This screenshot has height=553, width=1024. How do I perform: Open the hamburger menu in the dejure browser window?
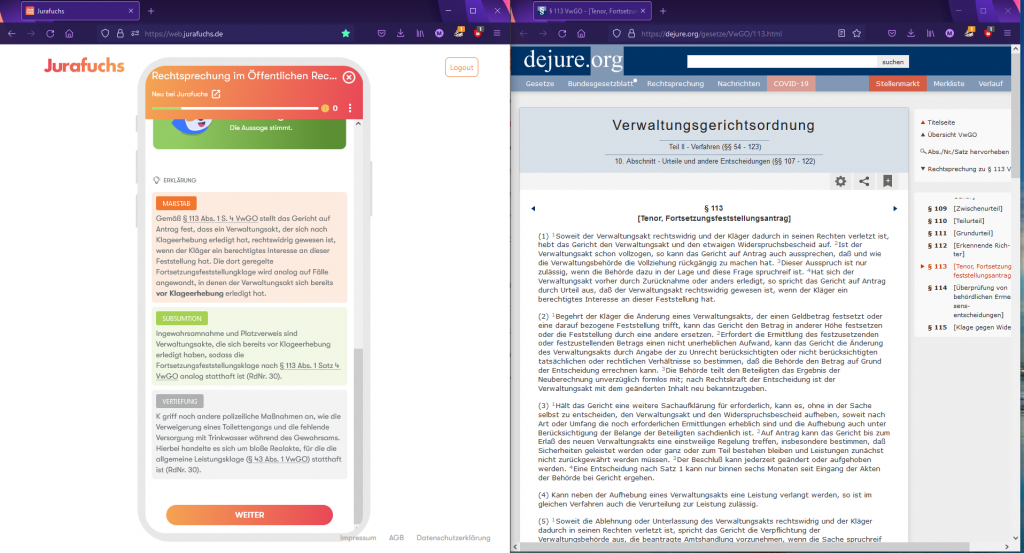1007,33
